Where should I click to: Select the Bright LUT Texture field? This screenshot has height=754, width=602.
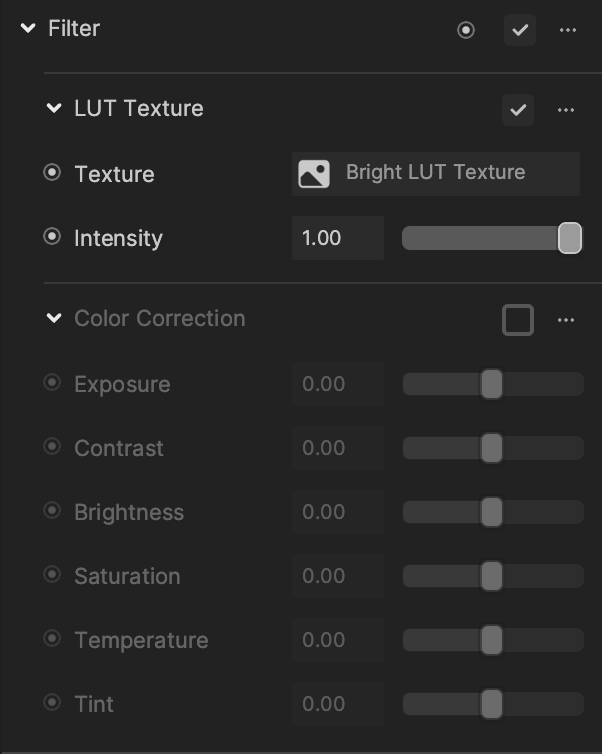pos(436,174)
